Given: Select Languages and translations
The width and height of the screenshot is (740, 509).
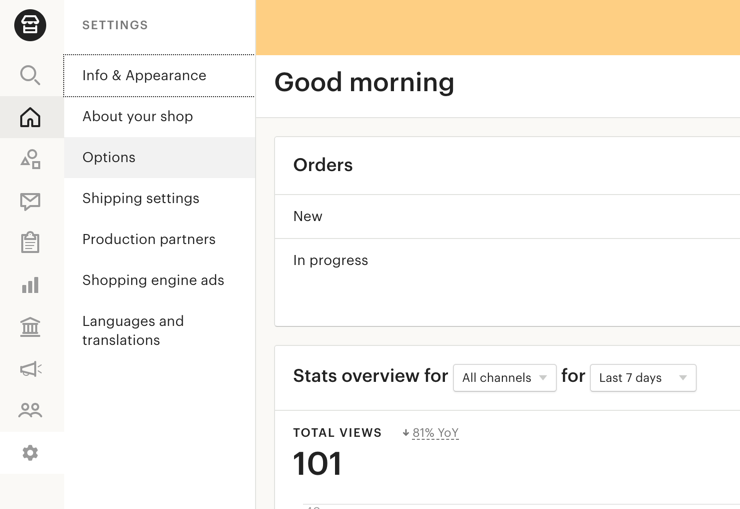Looking at the screenshot, I should click(x=133, y=331).
